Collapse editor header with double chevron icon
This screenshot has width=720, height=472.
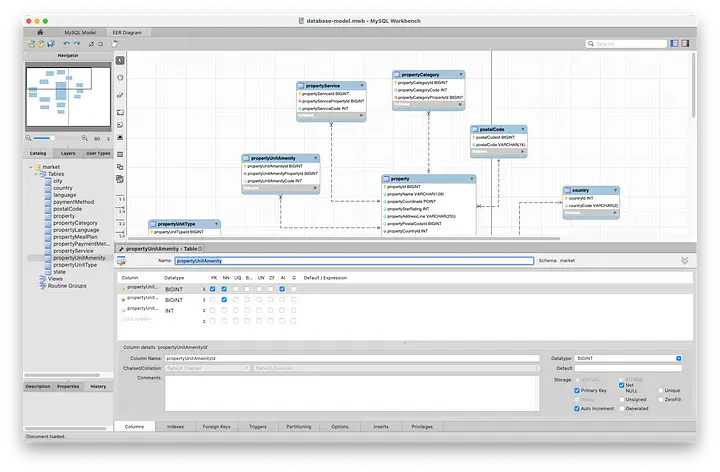(x=685, y=260)
